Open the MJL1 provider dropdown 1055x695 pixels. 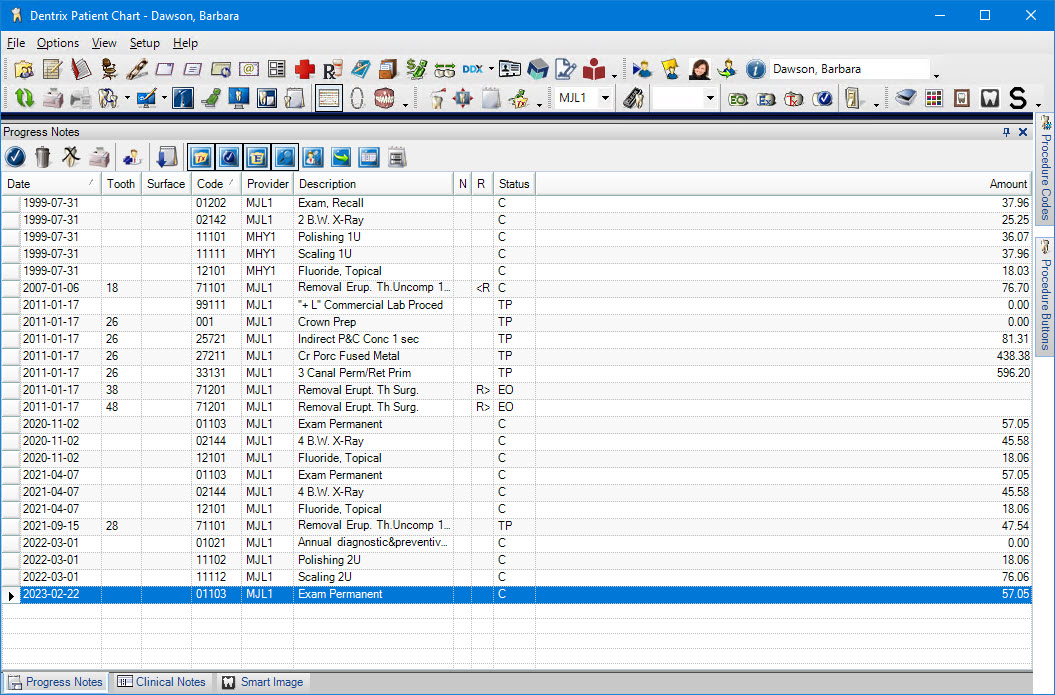click(606, 98)
